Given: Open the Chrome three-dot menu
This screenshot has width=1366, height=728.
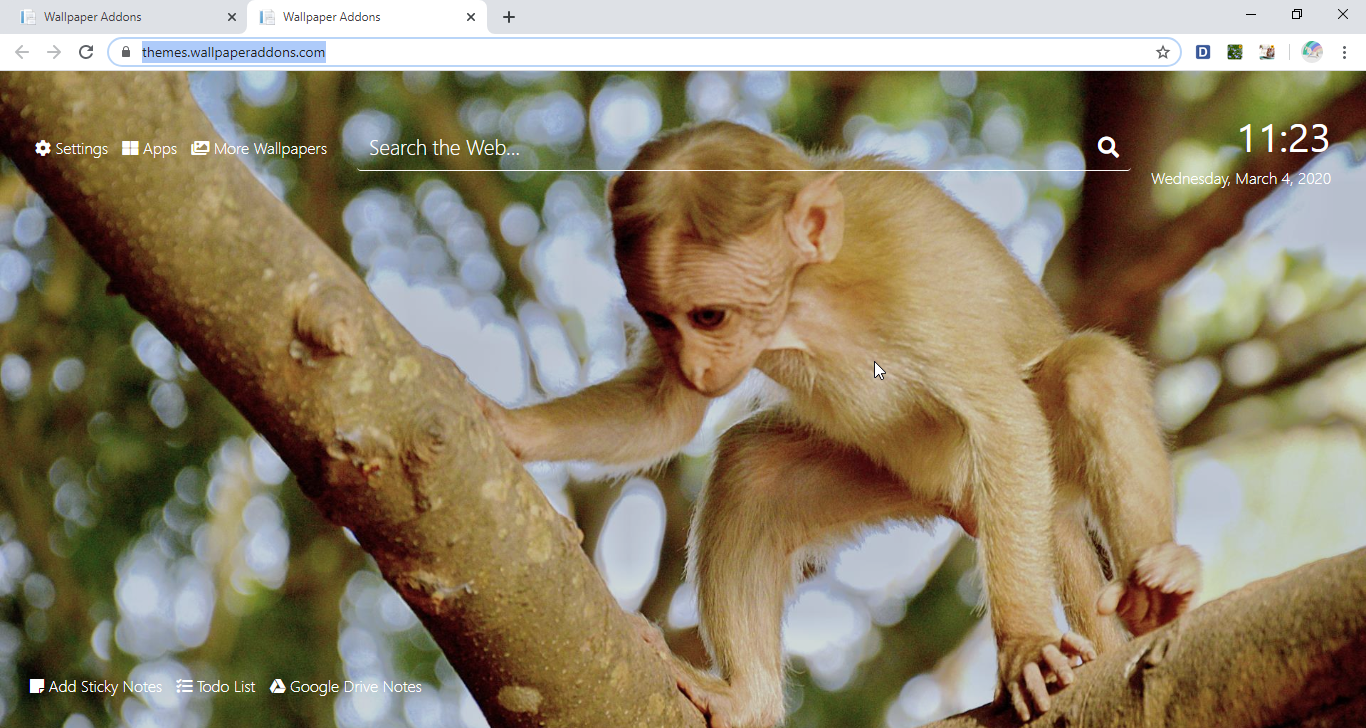Looking at the screenshot, I should click(x=1345, y=52).
